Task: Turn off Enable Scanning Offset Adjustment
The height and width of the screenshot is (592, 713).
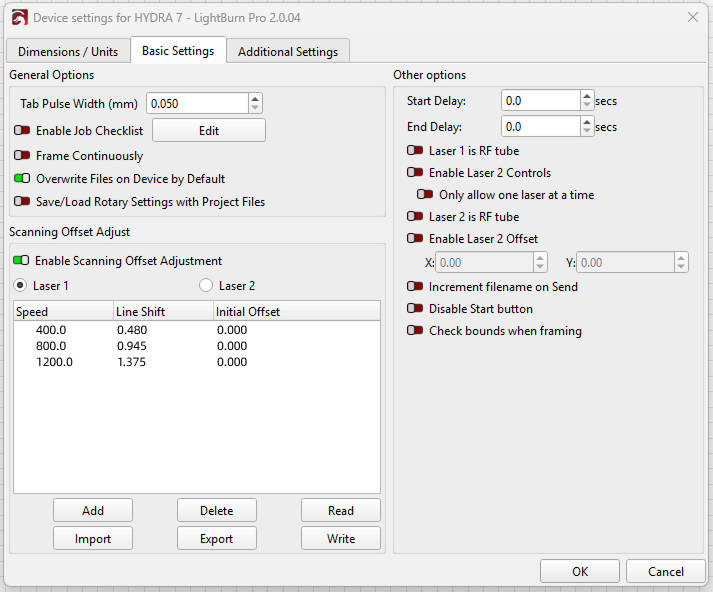Action: 21,261
